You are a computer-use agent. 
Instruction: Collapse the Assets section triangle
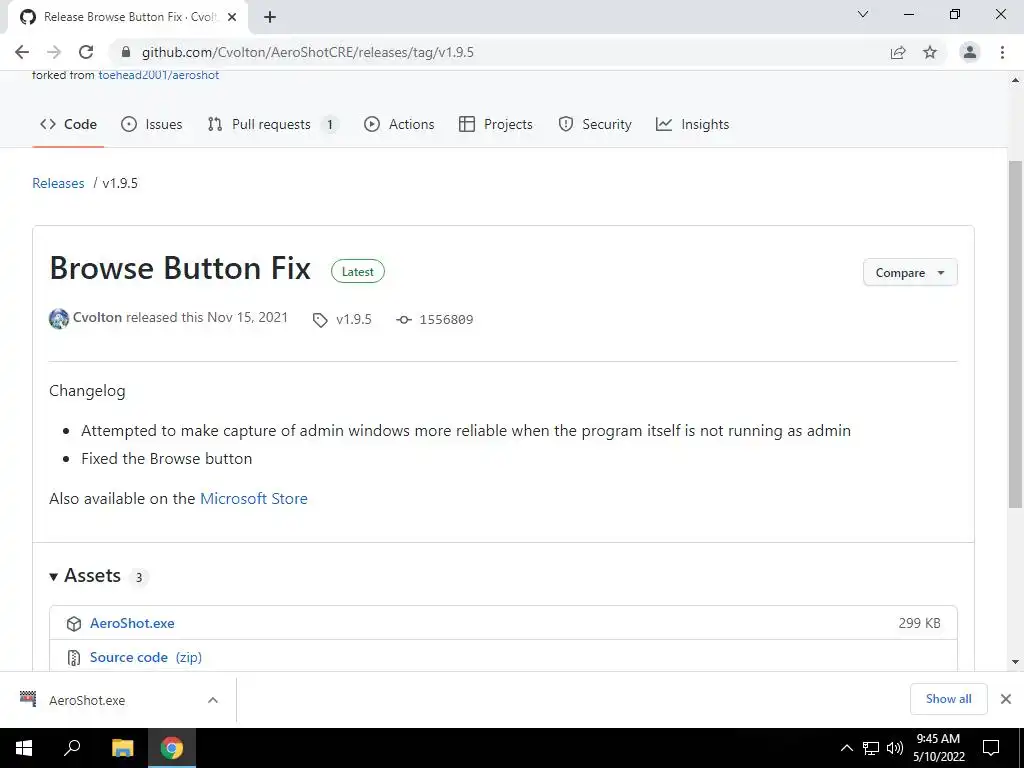coord(54,577)
